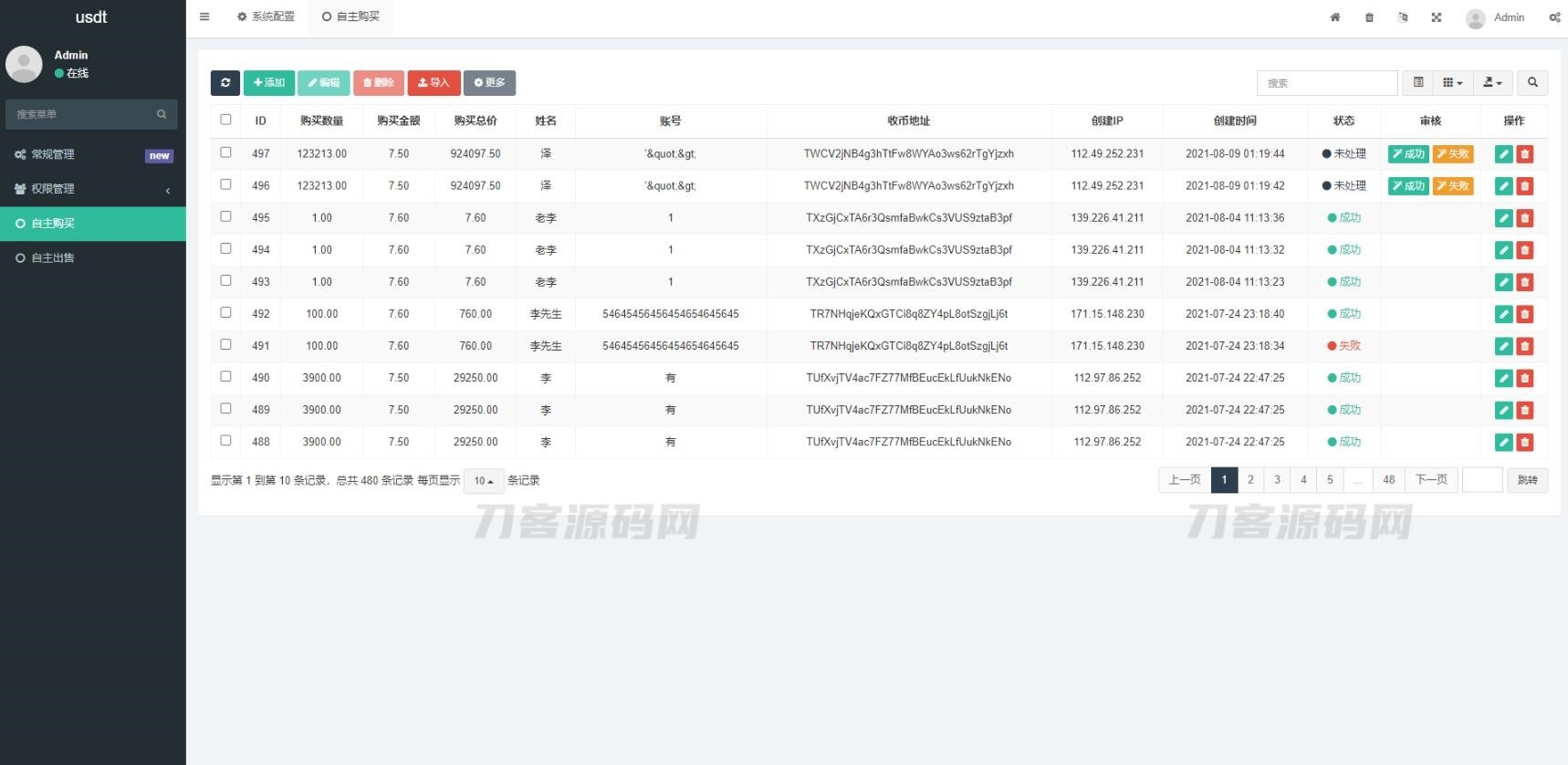The height and width of the screenshot is (765, 1568).
Task: Click the sidebar menu search icon
Action: click(x=162, y=114)
